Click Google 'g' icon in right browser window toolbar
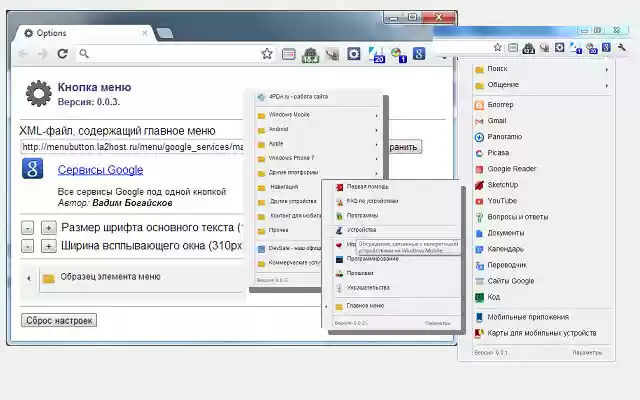 606,47
